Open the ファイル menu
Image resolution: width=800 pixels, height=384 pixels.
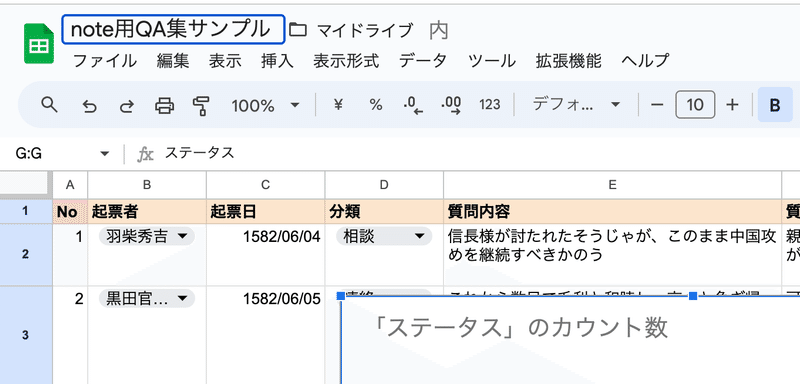coord(105,61)
